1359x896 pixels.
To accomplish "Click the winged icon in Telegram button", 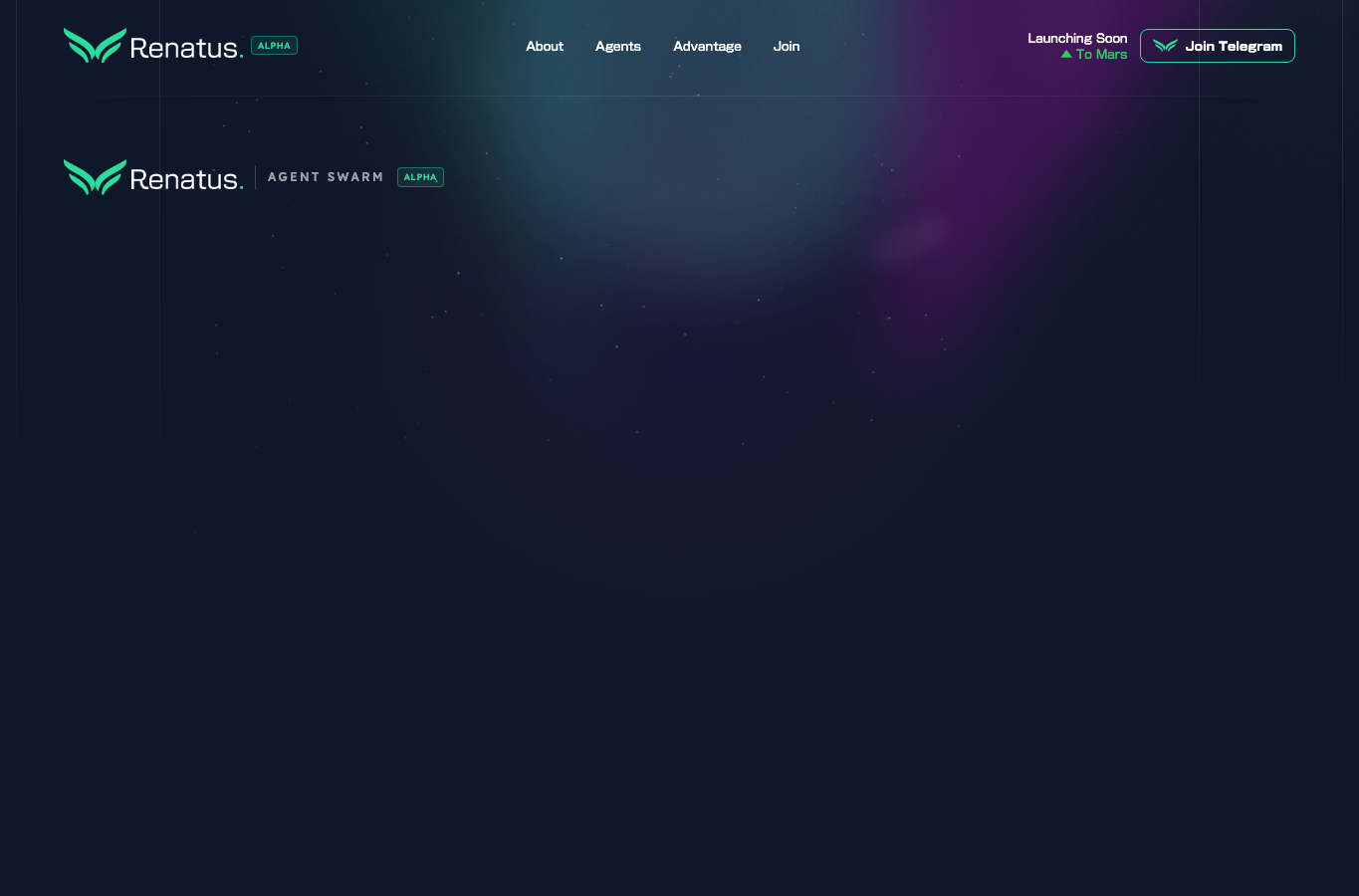I will click(1165, 46).
